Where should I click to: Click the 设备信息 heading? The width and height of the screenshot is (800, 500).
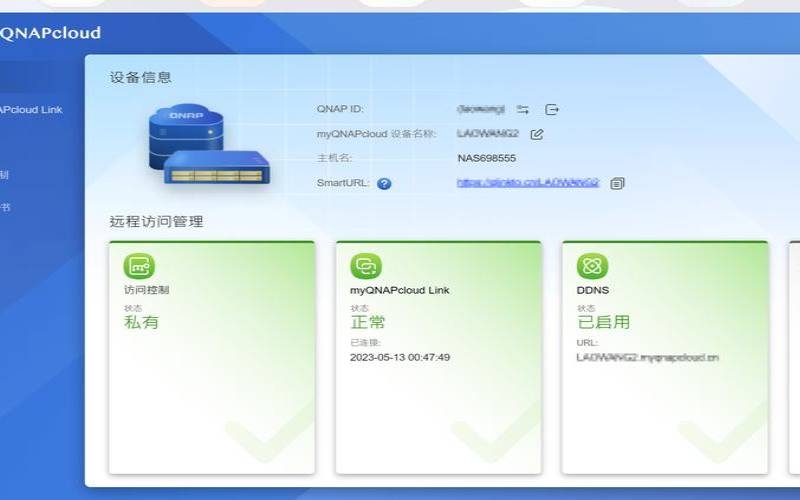coord(140,78)
